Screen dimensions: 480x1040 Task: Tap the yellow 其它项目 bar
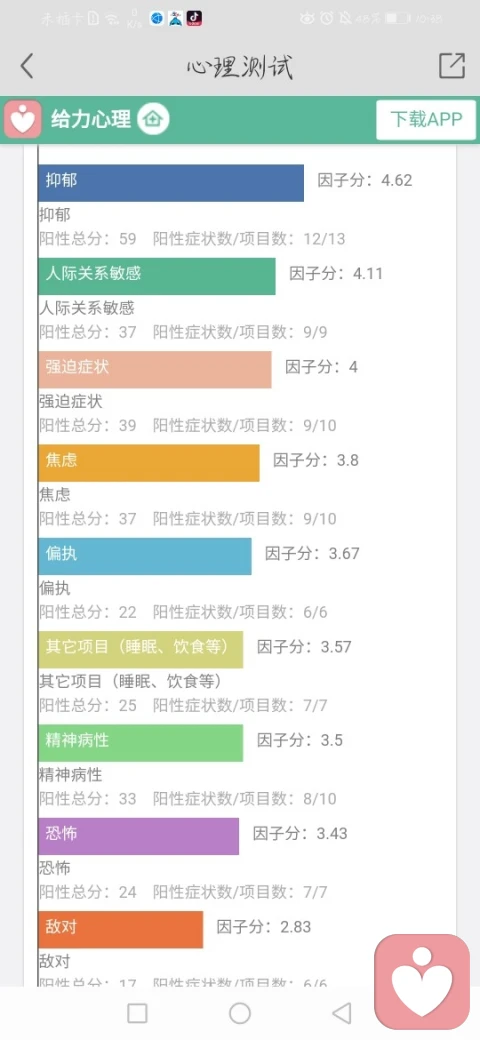141,649
